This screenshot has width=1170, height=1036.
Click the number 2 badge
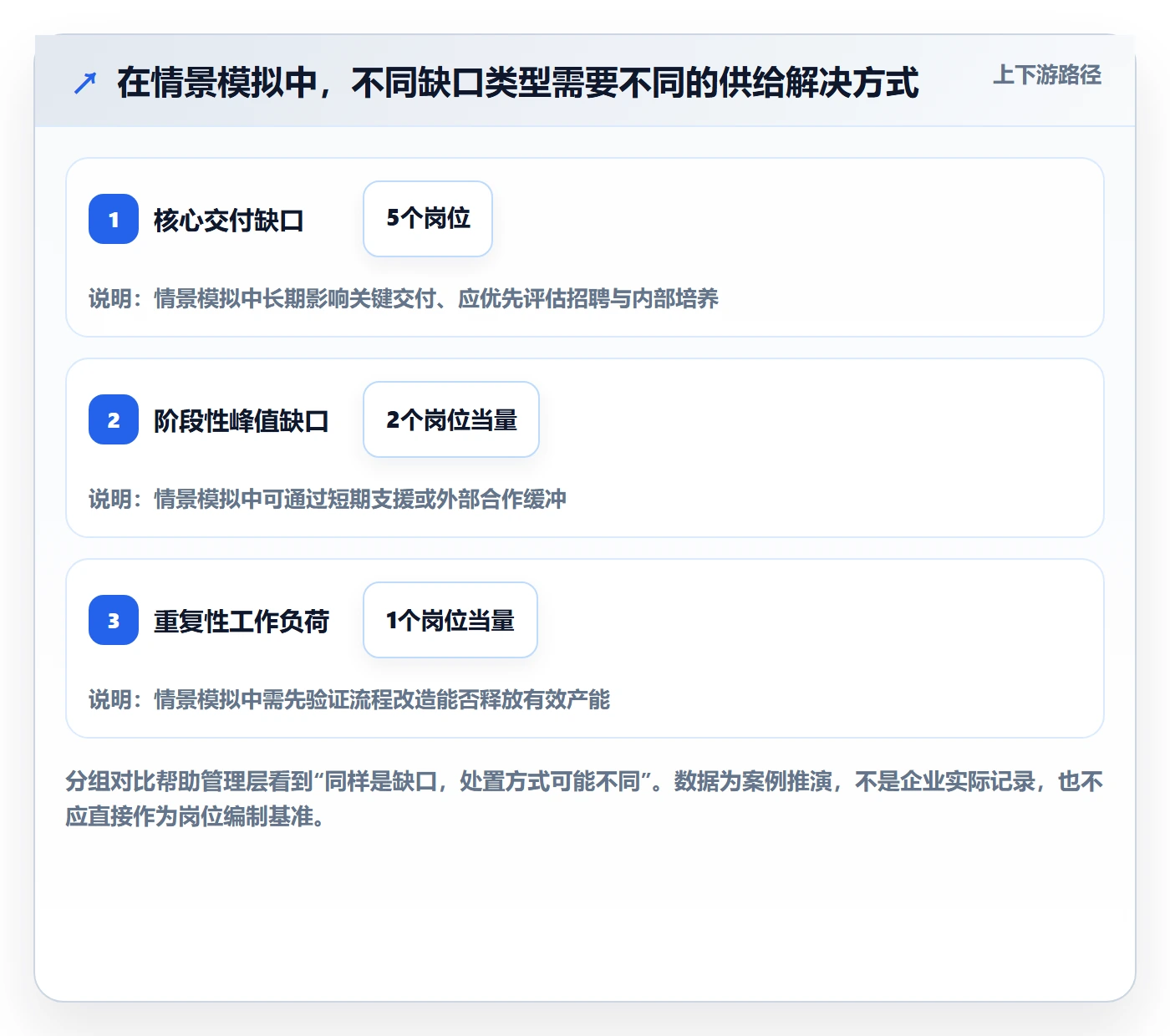point(114,419)
